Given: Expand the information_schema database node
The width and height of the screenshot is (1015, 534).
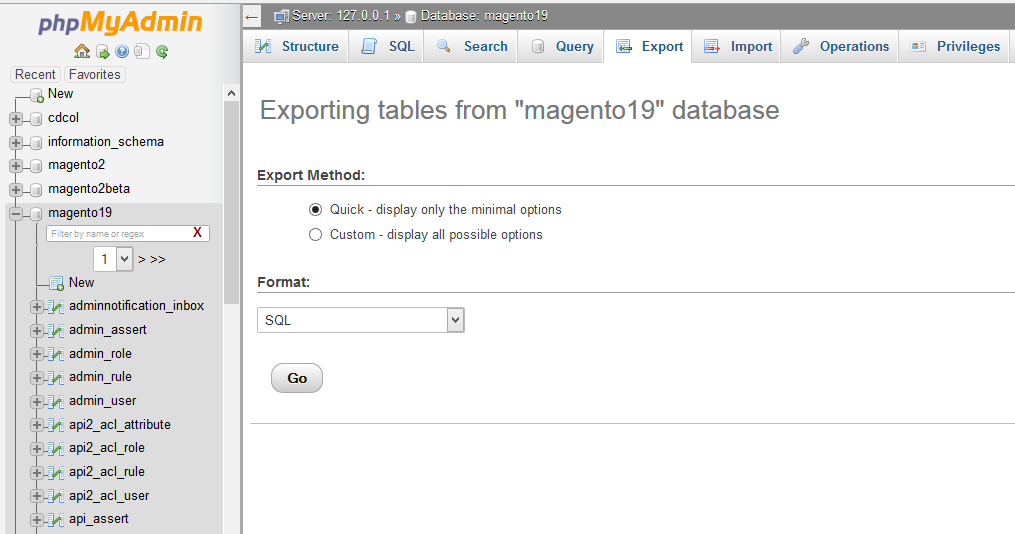Looking at the screenshot, I should pos(16,142).
